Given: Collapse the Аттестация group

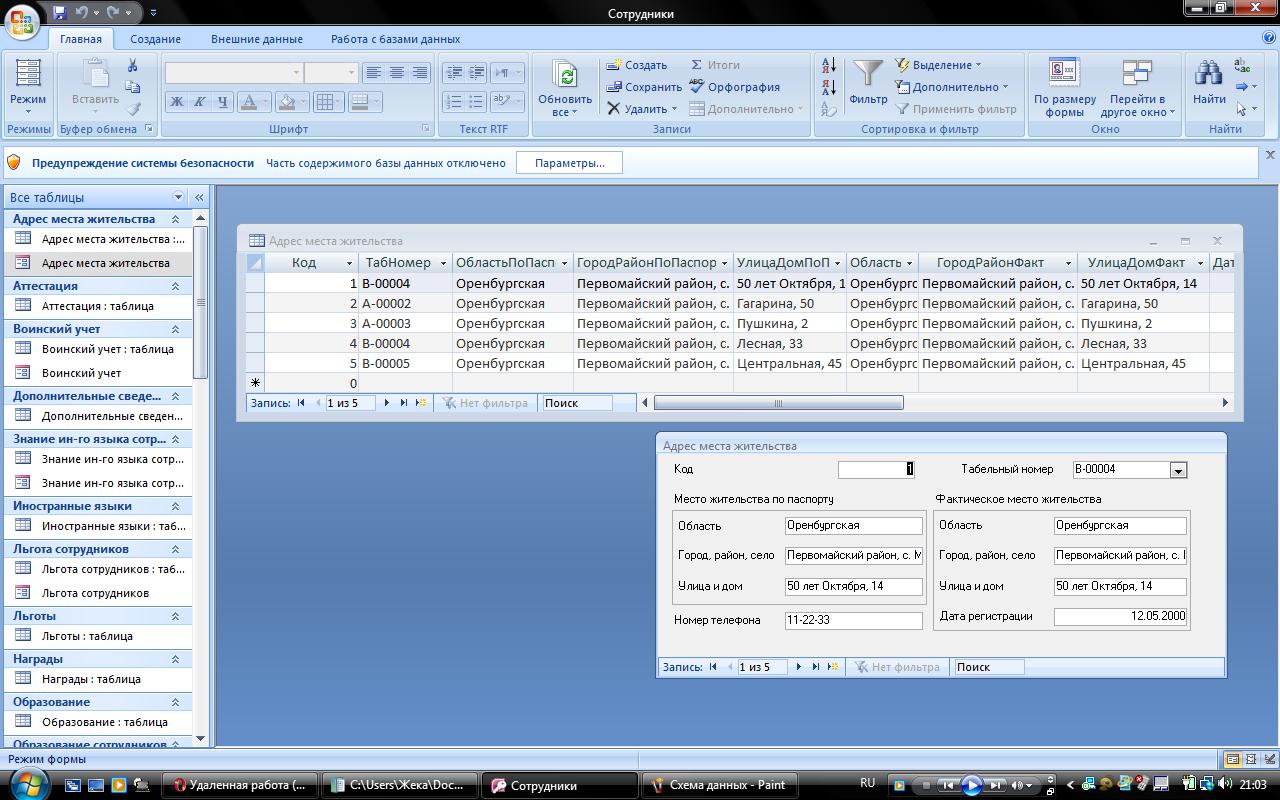Looking at the screenshot, I should click(175, 286).
